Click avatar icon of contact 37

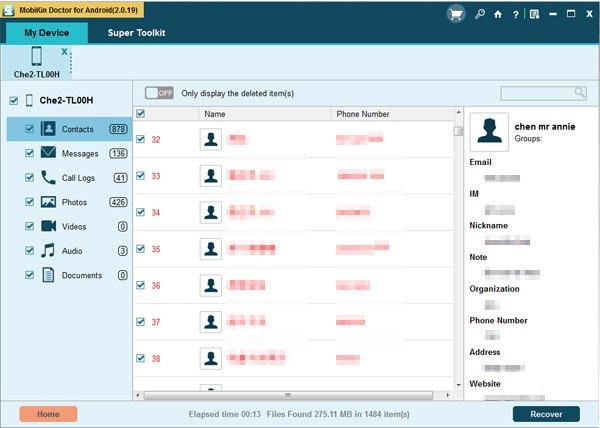pos(210,322)
